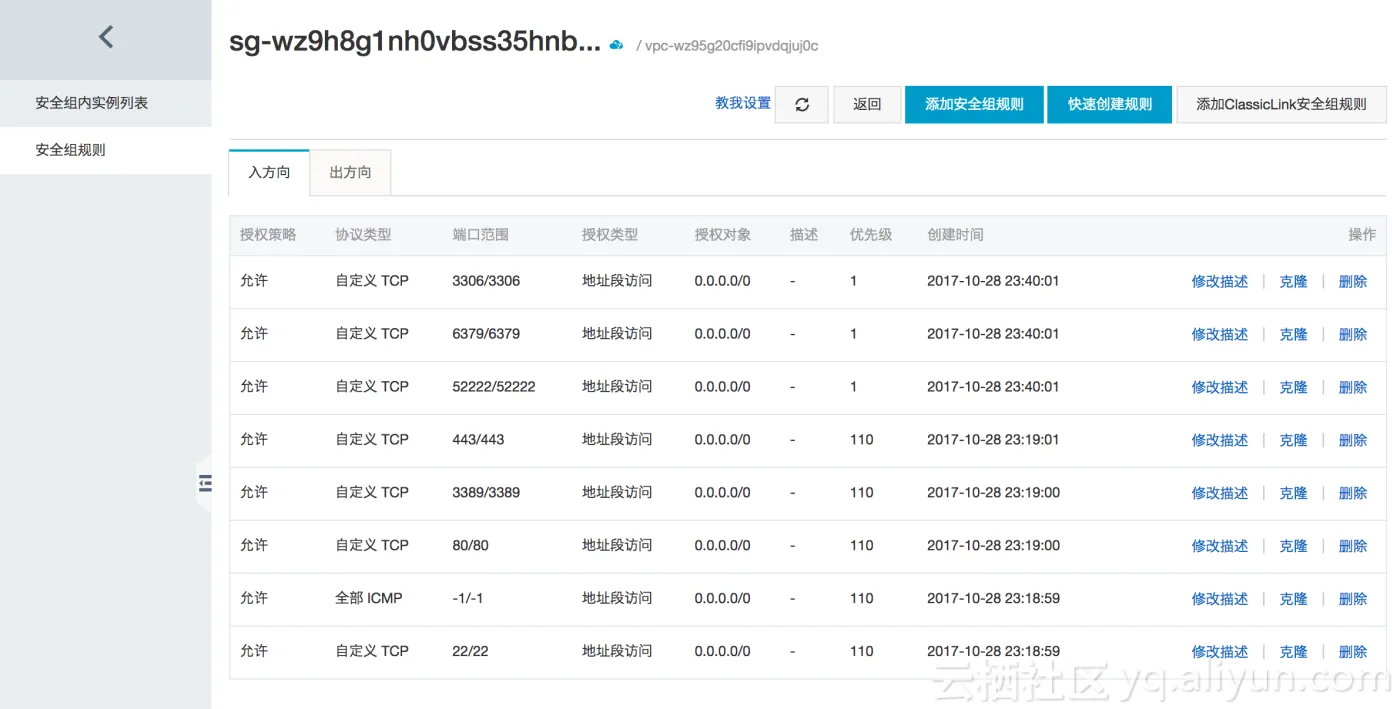The height and width of the screenshot is (709, 1400).
Task: Delete the 443/443 rule
Action: pos(1352,441)
